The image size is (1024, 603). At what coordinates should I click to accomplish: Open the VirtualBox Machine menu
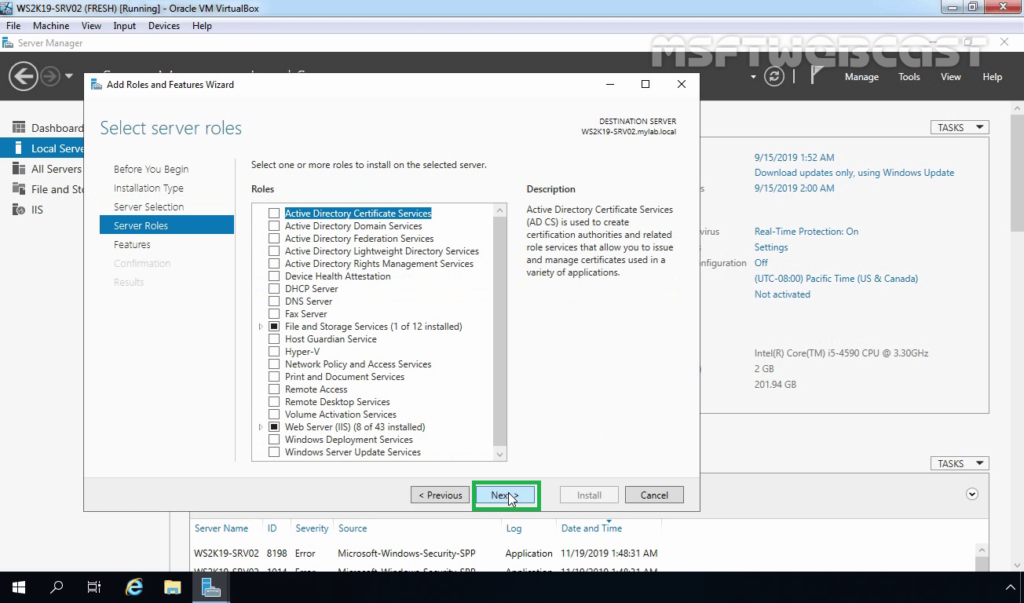[x=51, y=25]
